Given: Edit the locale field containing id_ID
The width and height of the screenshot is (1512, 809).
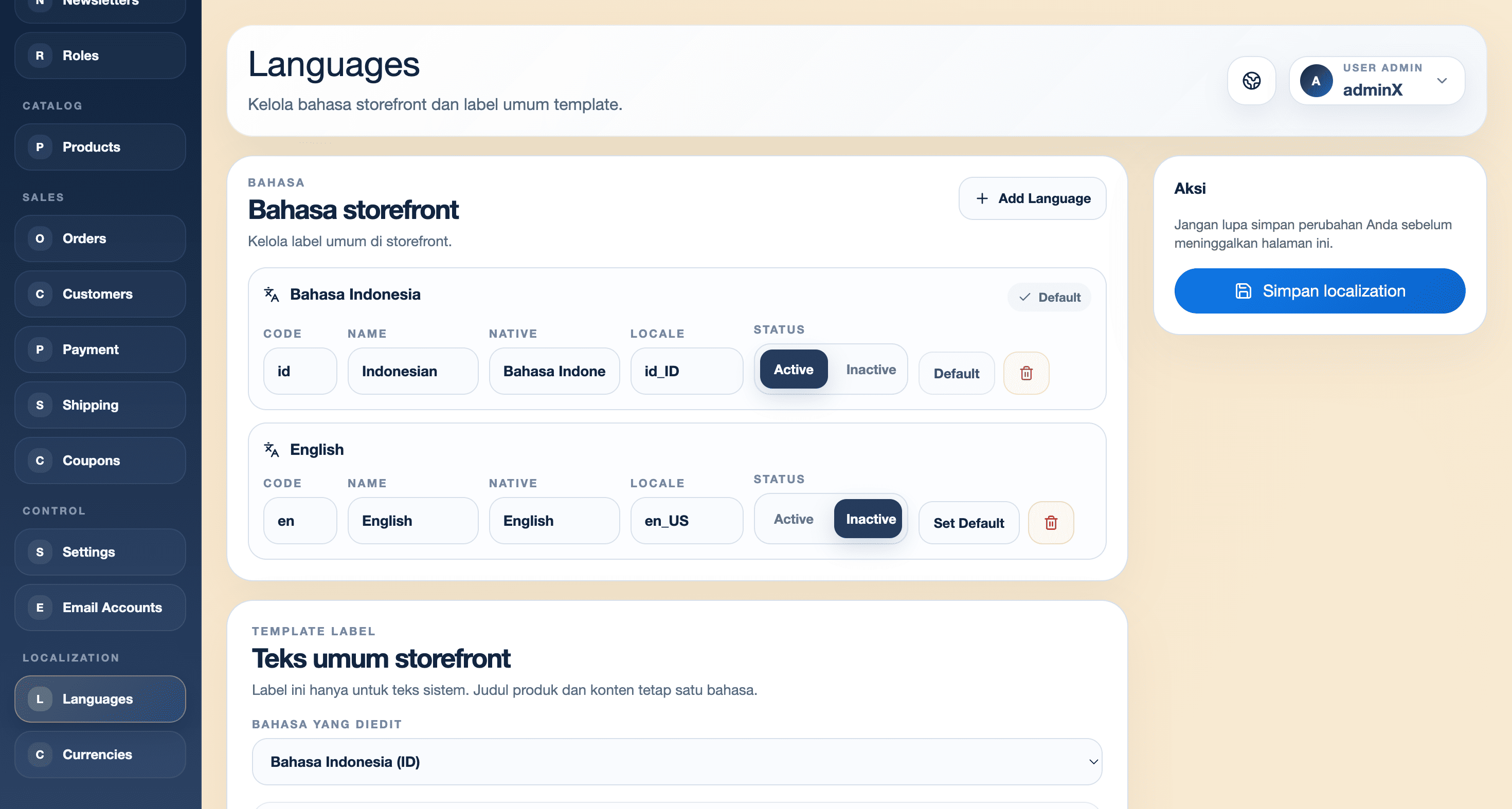Looking at the screenshot, I should tap(687, 372).
